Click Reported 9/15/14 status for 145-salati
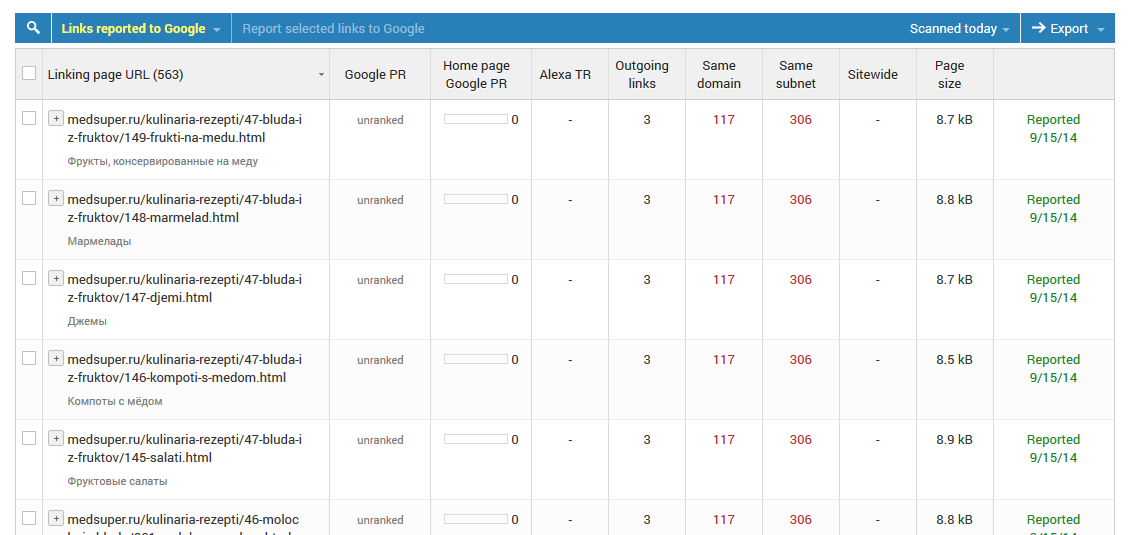The height and width of the screenshot is (535, 1133). [x=1053, y=448]
